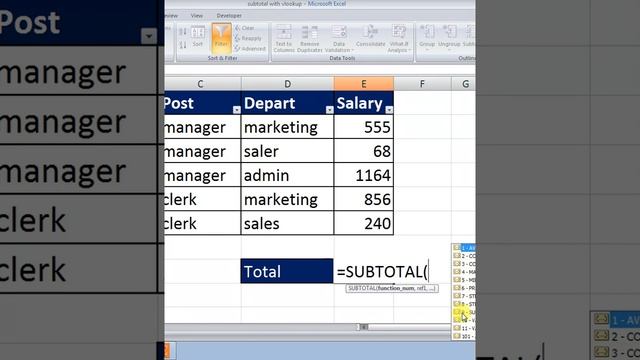Screen dimensions: 640x360
Task: Click the Total label cell
Action: click(x=287, y=271)
